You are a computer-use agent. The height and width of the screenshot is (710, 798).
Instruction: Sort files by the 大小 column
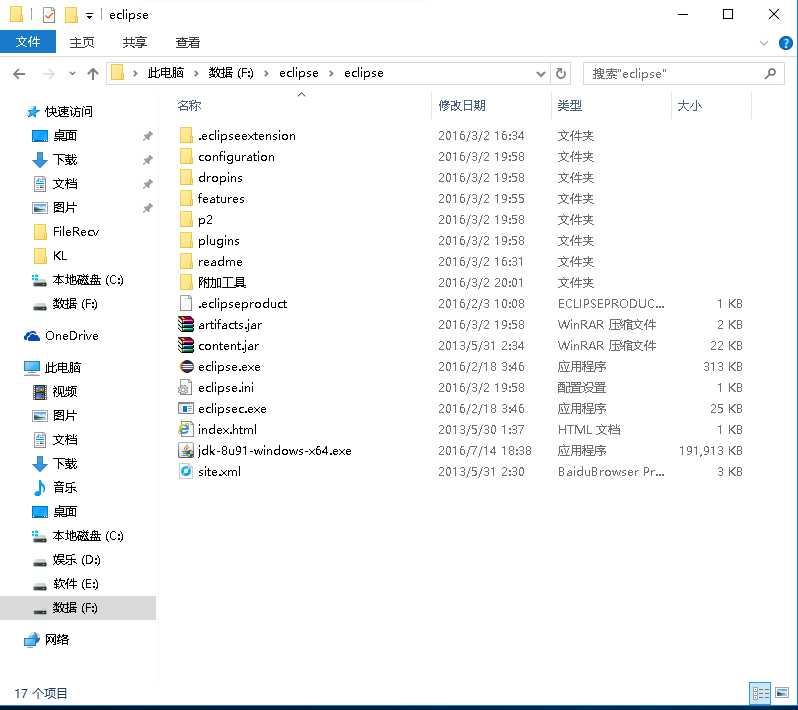click(x=689, y=105)
